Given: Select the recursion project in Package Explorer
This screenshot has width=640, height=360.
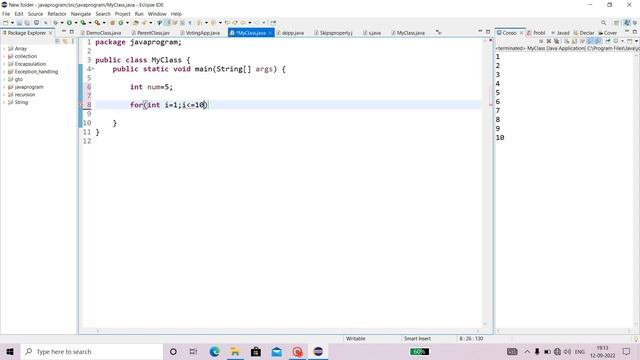Looking at the screenshot, I should (x=24, y=95).
